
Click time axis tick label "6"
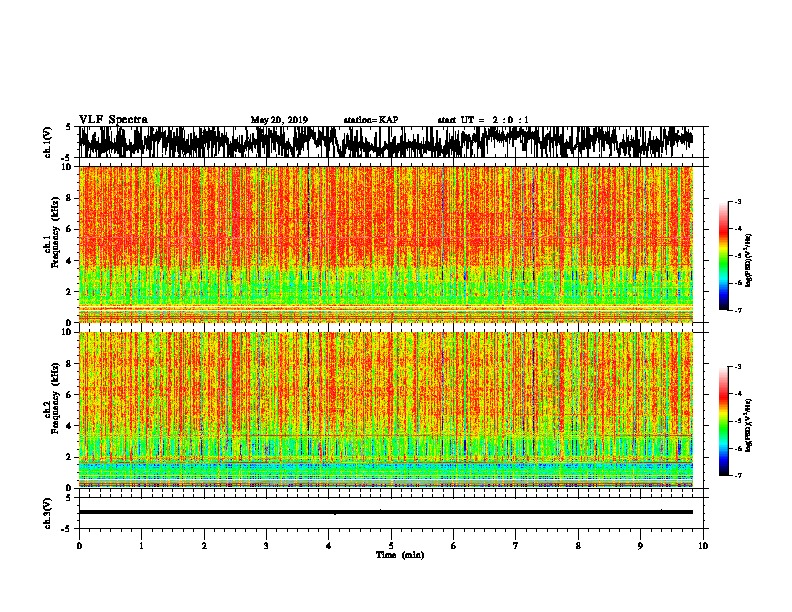coord(454,546)
